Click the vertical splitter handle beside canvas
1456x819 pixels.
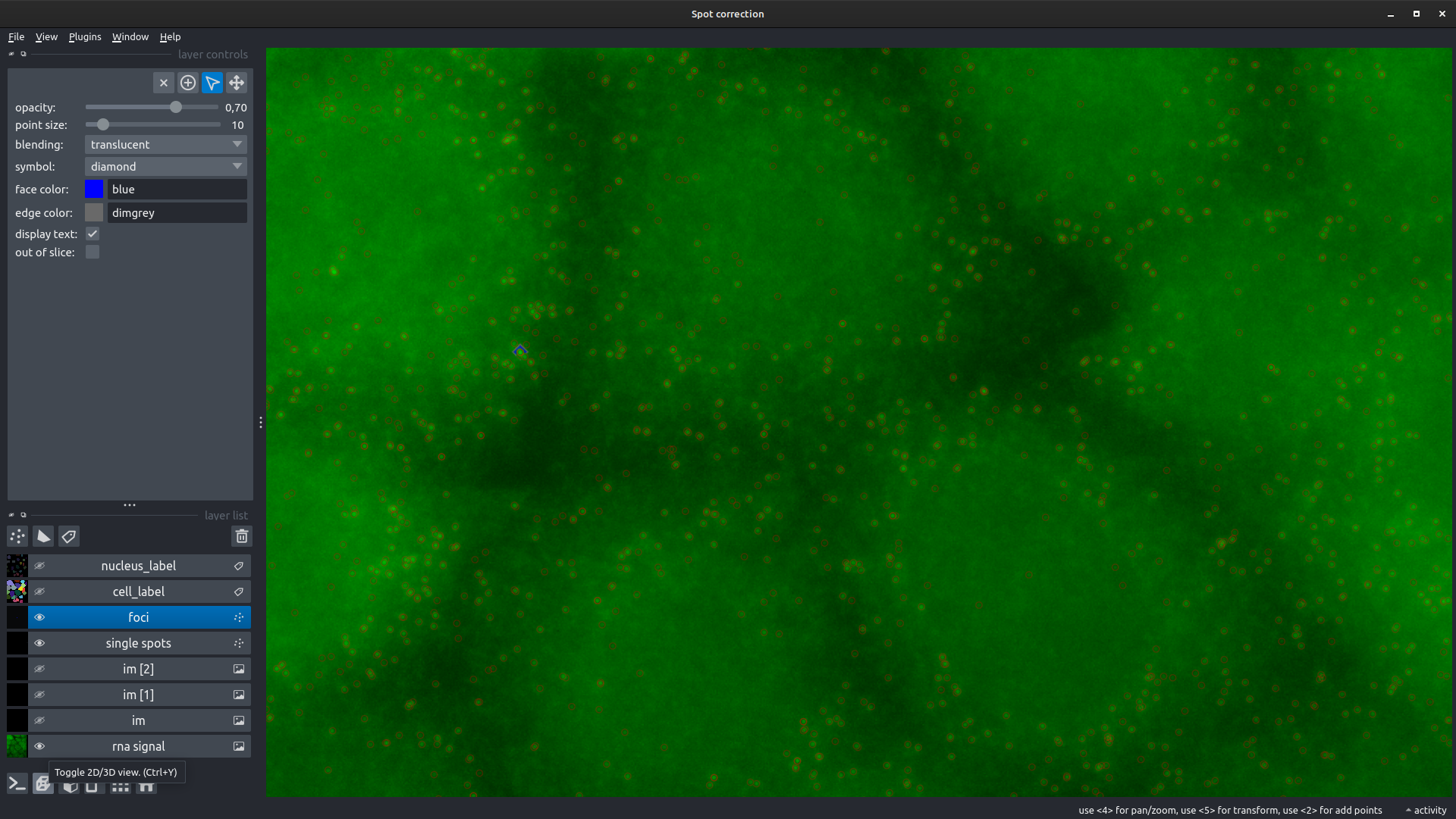pos(261,422)
